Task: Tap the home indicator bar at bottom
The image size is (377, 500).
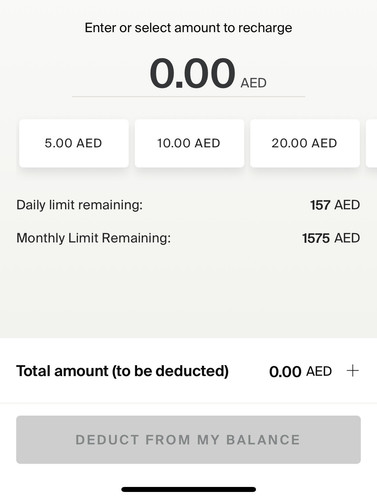Action: point(189,489)
